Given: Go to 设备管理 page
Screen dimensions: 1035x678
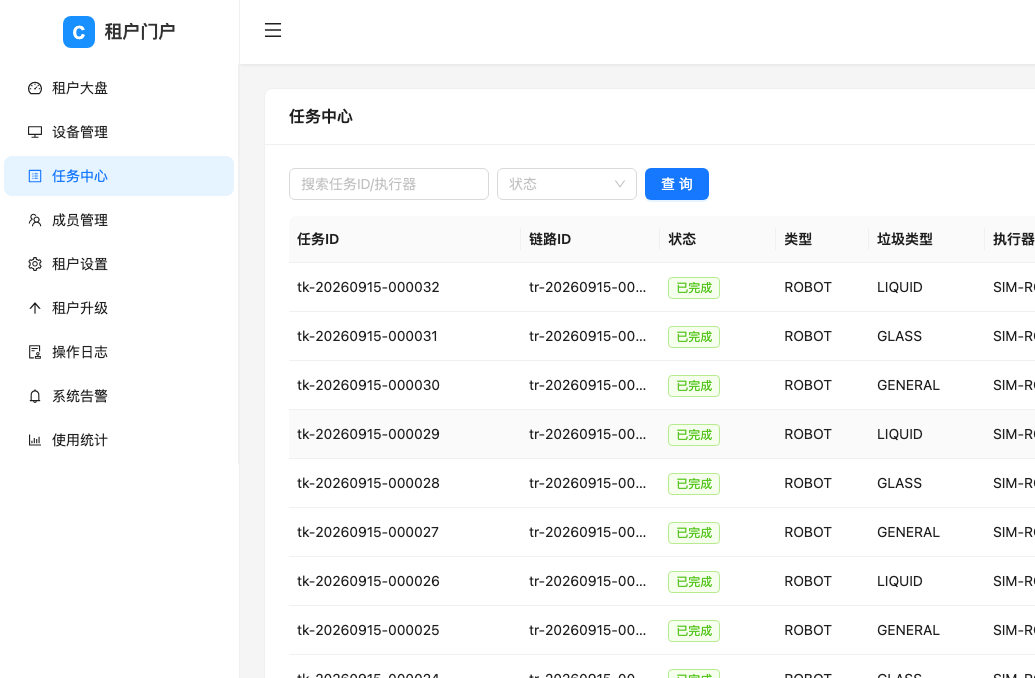Looking at the screenshot, I should click(x=119, y=132).
